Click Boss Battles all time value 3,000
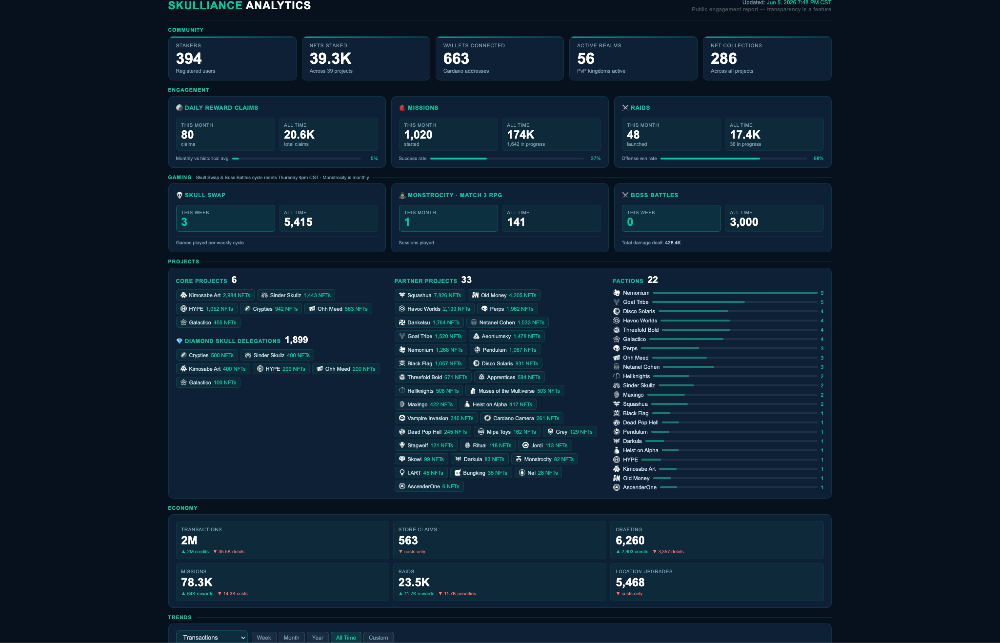Viewport: 1000px width, 643px height. click(744, 222)
